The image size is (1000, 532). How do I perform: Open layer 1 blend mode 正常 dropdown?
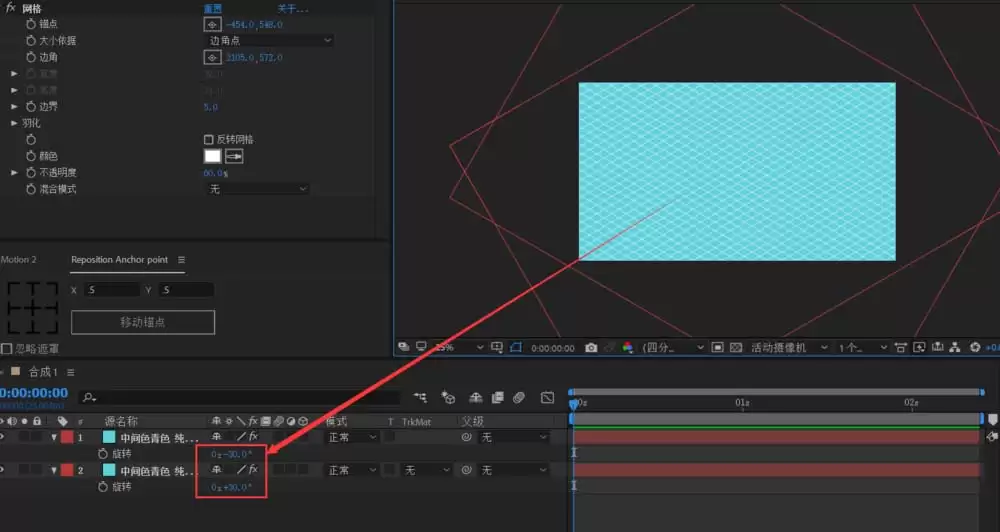pyautogui.click(x=352, y=438)
